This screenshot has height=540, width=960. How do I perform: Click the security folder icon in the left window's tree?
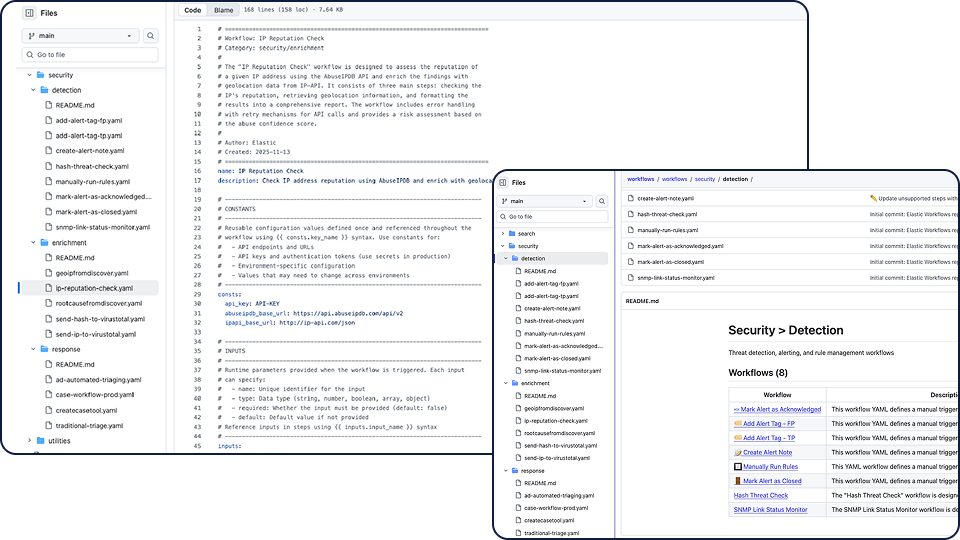(x=40, y=75)
